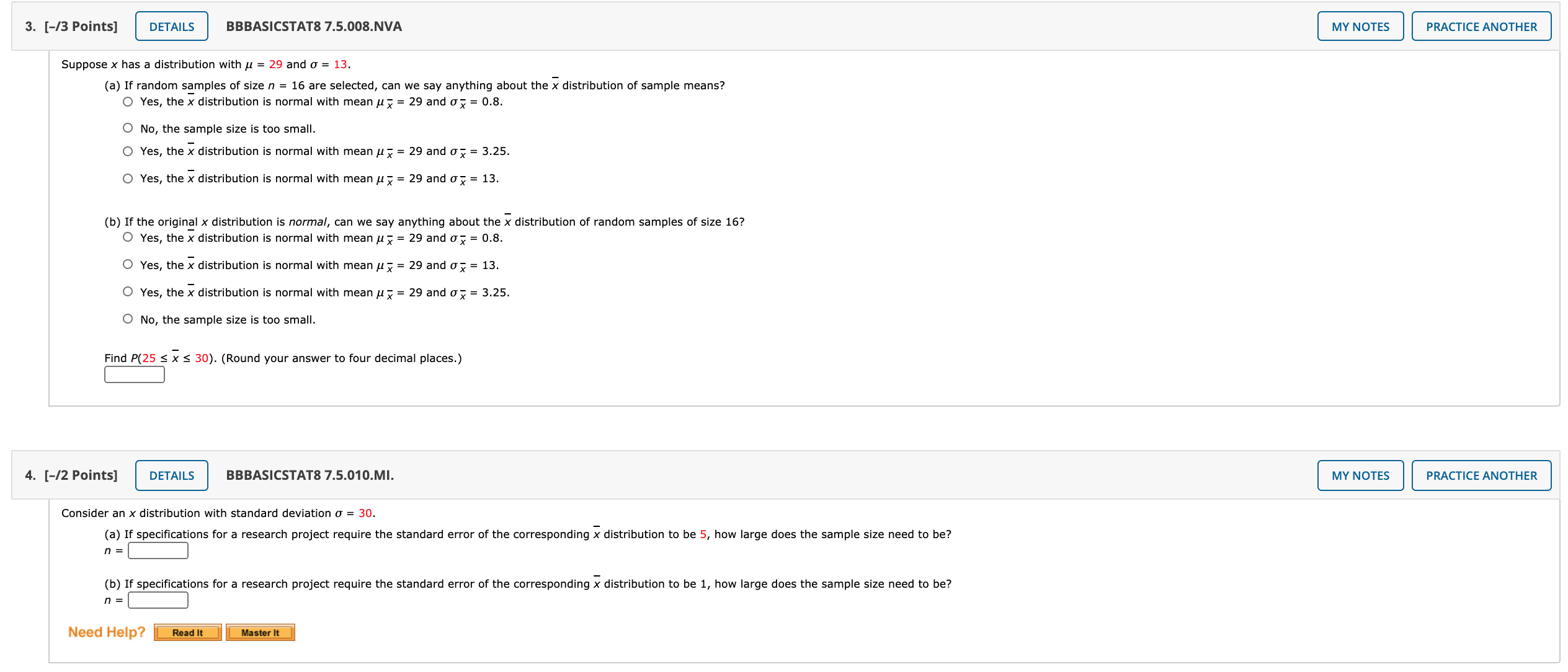Viewport: 1568px width, 672px height.
Task: Open DETAILS for question 3
Action: tap(171, 26)
